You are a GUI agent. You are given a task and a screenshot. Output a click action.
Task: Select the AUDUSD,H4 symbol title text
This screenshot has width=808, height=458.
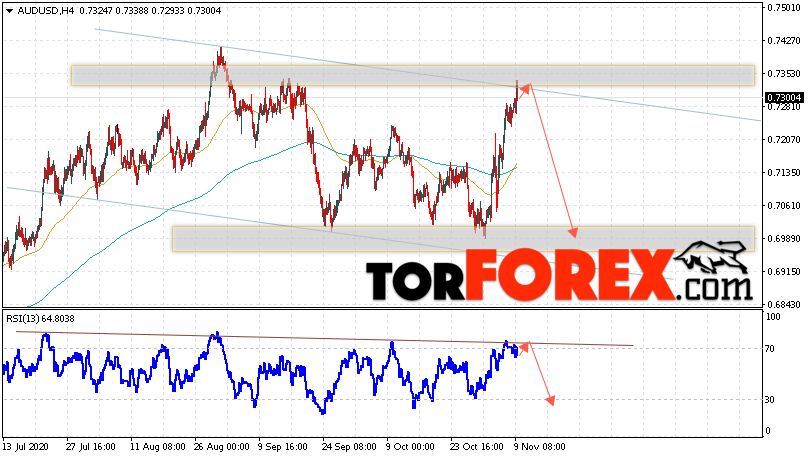[47, 11]
